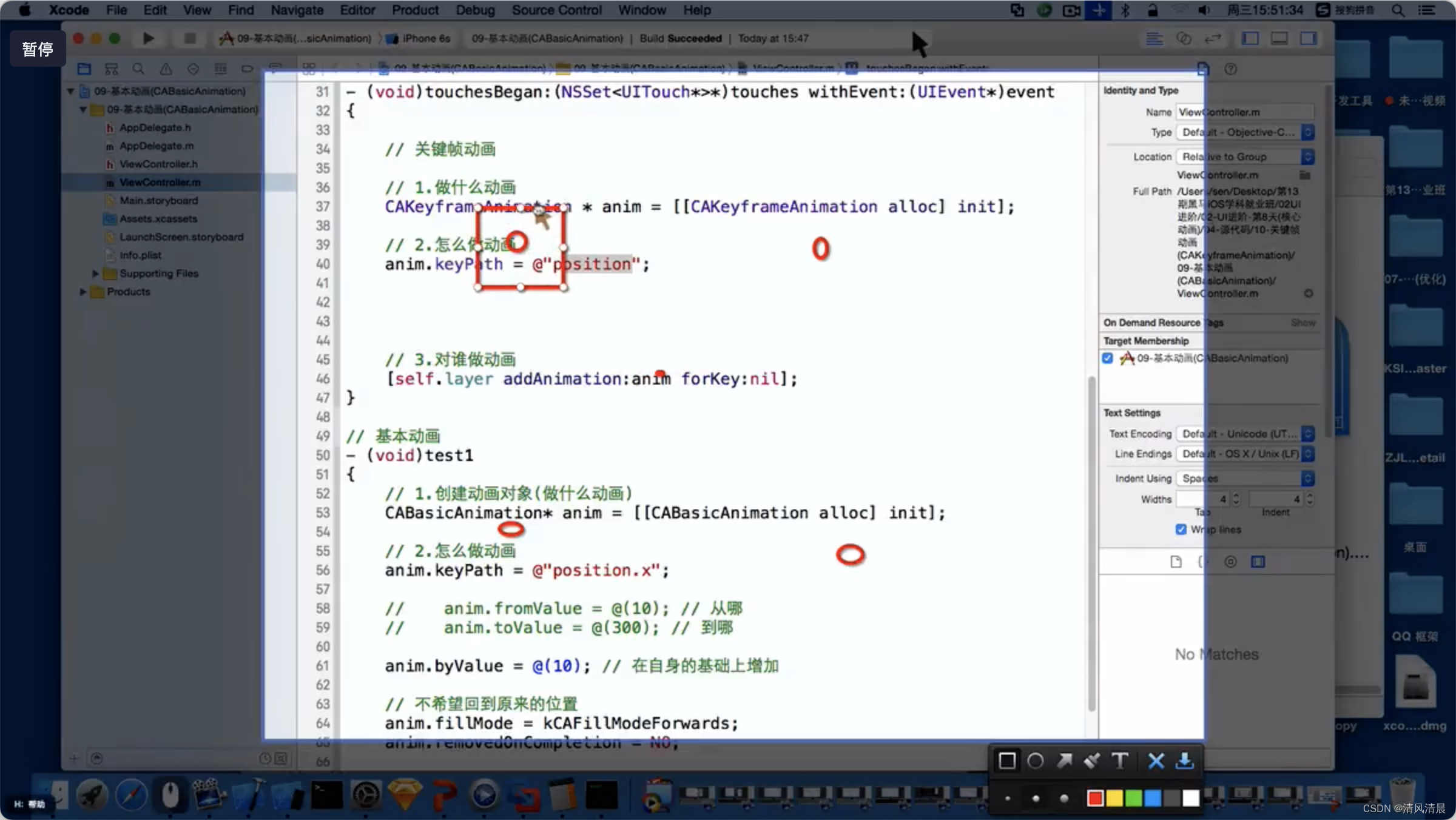The image size is (1456, 820).
Task: Open the breakpoint navigator
Action: click(248, 69)
